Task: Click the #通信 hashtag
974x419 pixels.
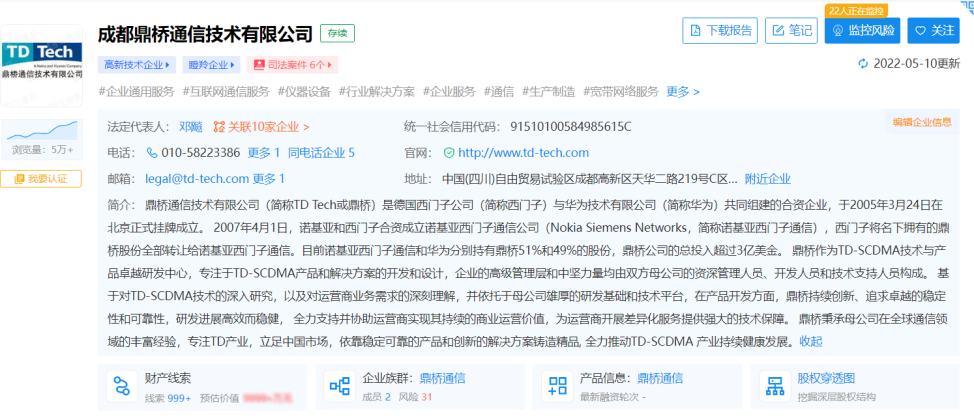Action: [x=499, y=92]
